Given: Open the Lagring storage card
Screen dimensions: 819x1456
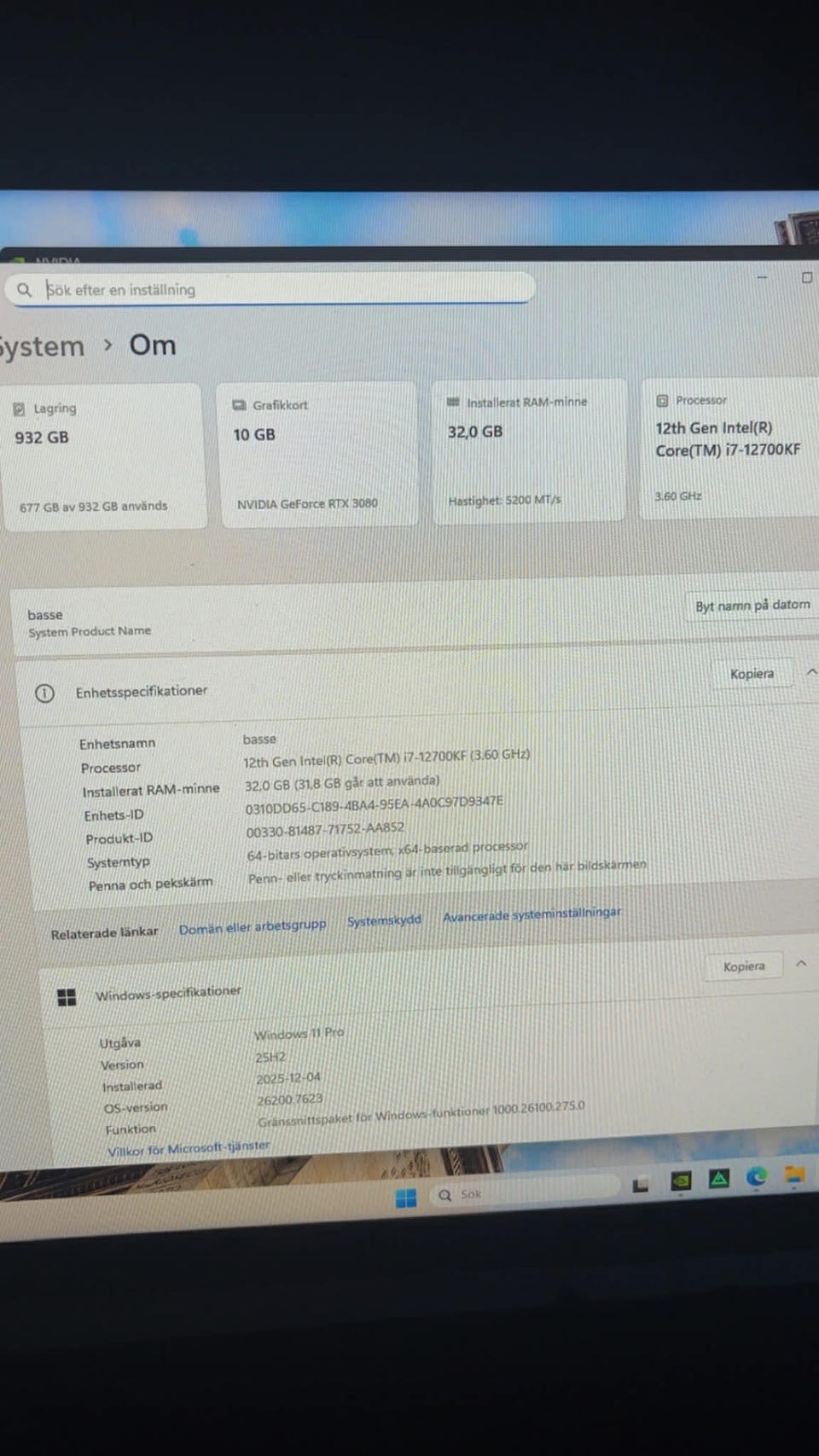Looking at the screenshot, I should pyautogui.click(x=102, y=456).
